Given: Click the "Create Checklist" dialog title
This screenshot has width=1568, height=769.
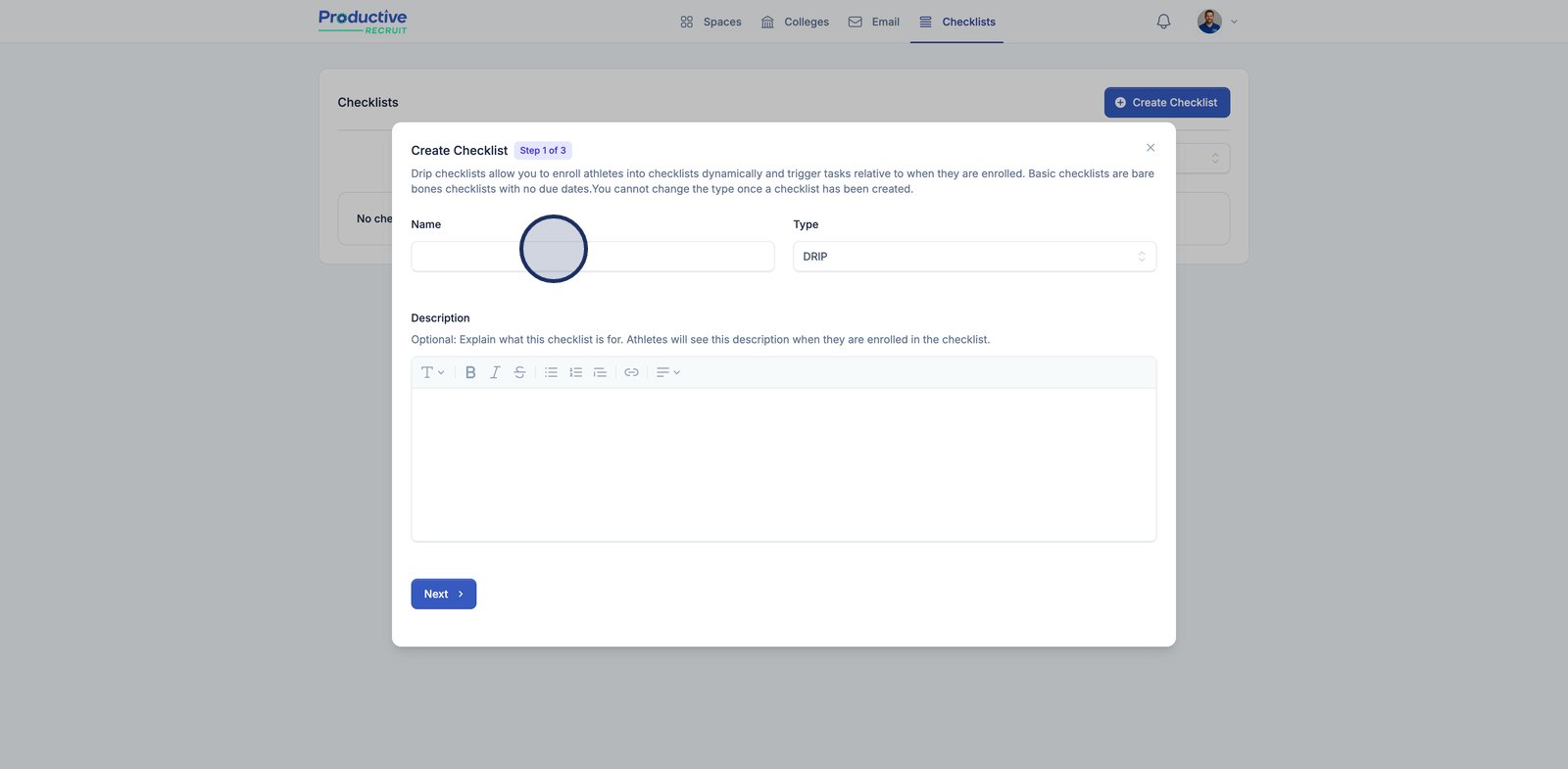Looking at the screenshot, I should pyautogui.click(x=460, y=151).
